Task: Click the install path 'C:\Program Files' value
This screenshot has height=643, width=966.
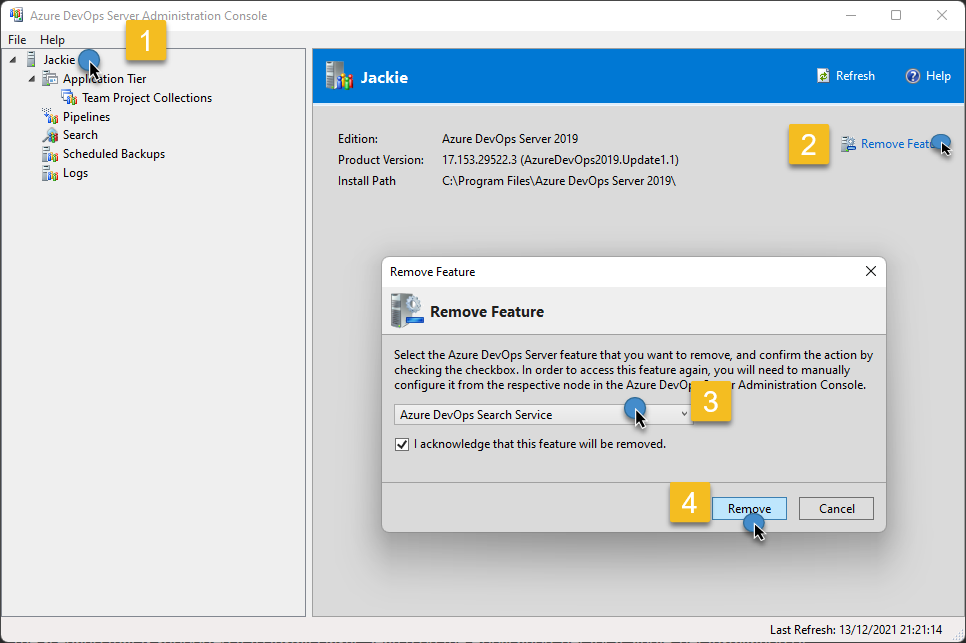Action: click(x=559, y=181)
